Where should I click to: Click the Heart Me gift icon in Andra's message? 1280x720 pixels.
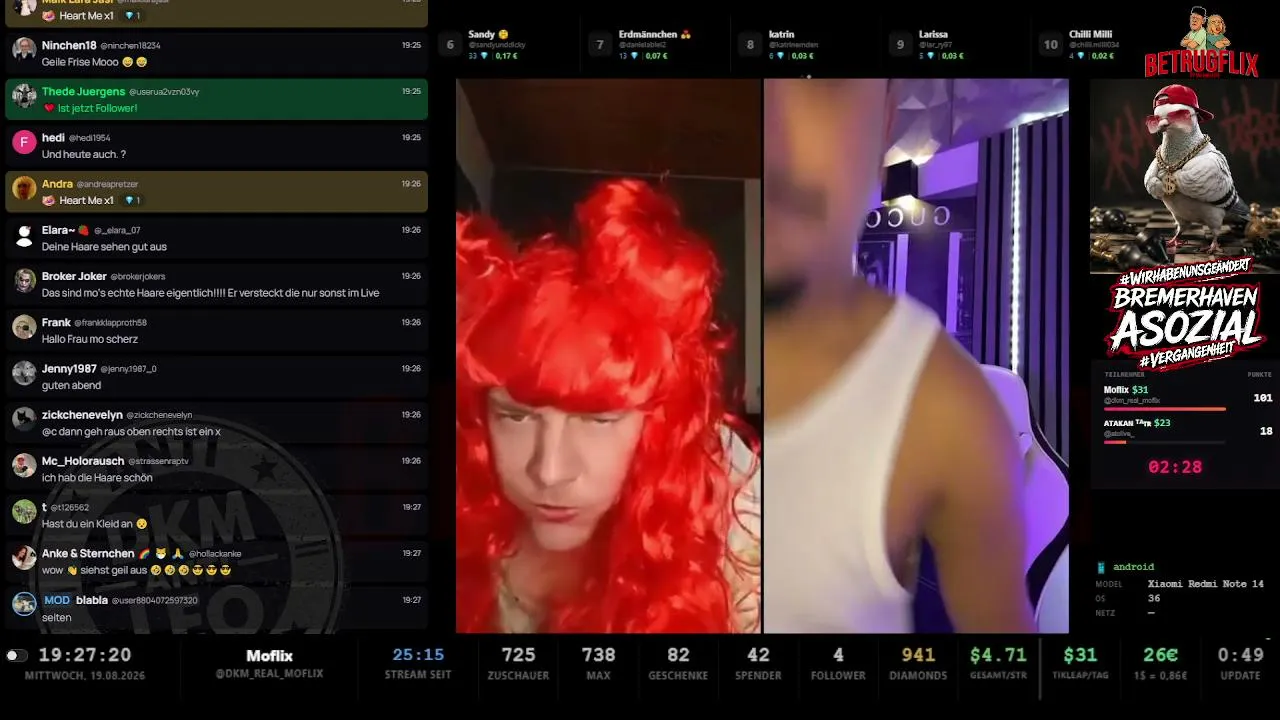(x=48, y=200)
